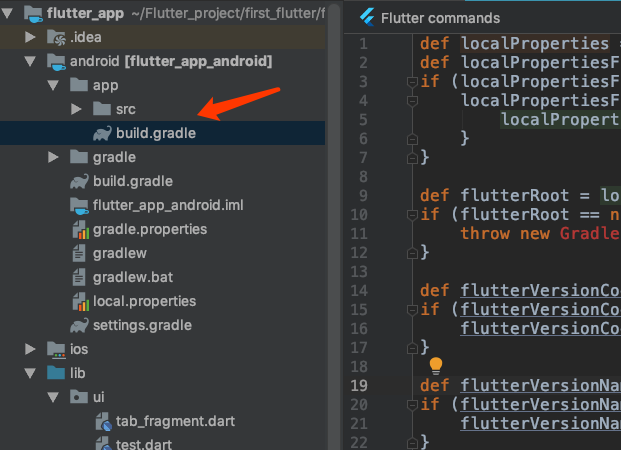Click the local.properties file icon
The height and width of the screenshot is (450, 621).
tap(81, 302)
